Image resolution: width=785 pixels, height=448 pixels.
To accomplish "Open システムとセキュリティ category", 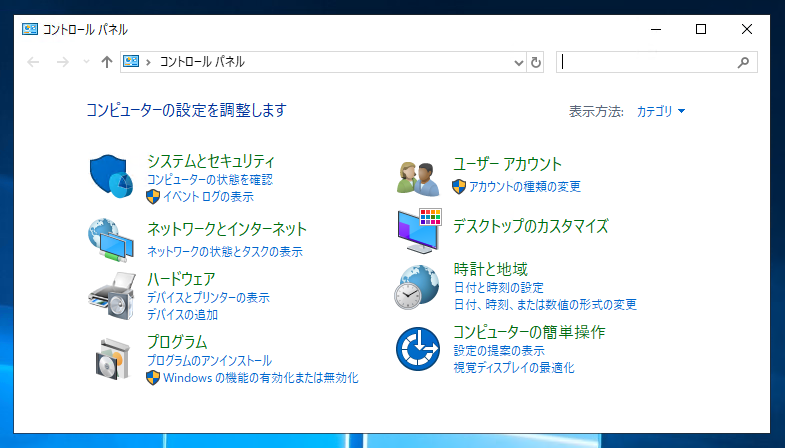I will coord(211,161).
